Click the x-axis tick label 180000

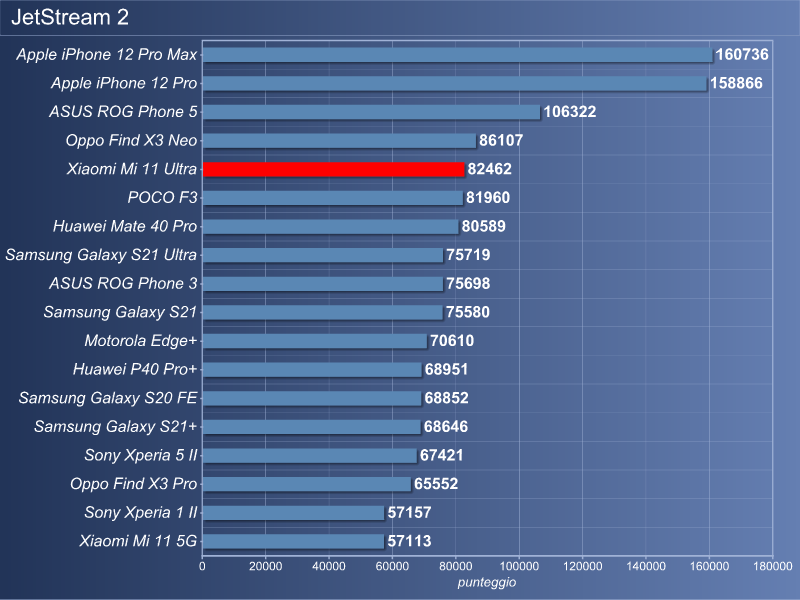point(772,566)
